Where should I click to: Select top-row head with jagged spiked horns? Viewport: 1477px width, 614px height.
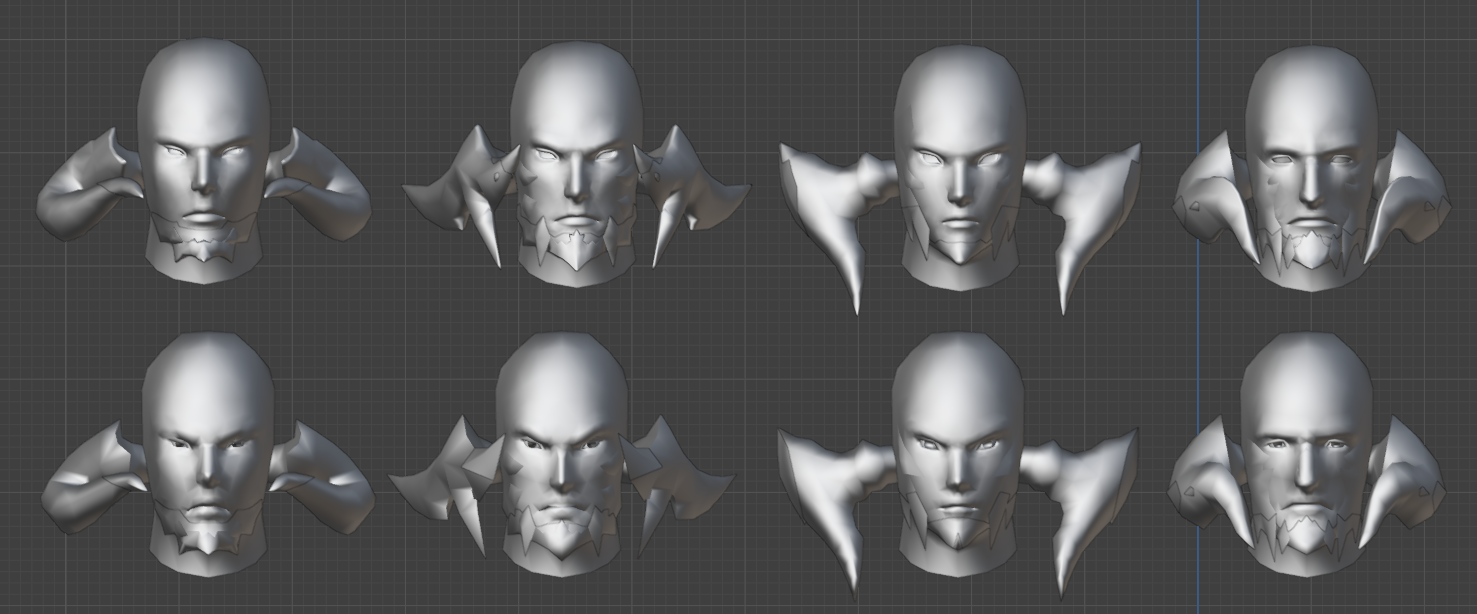pos(576,164)
